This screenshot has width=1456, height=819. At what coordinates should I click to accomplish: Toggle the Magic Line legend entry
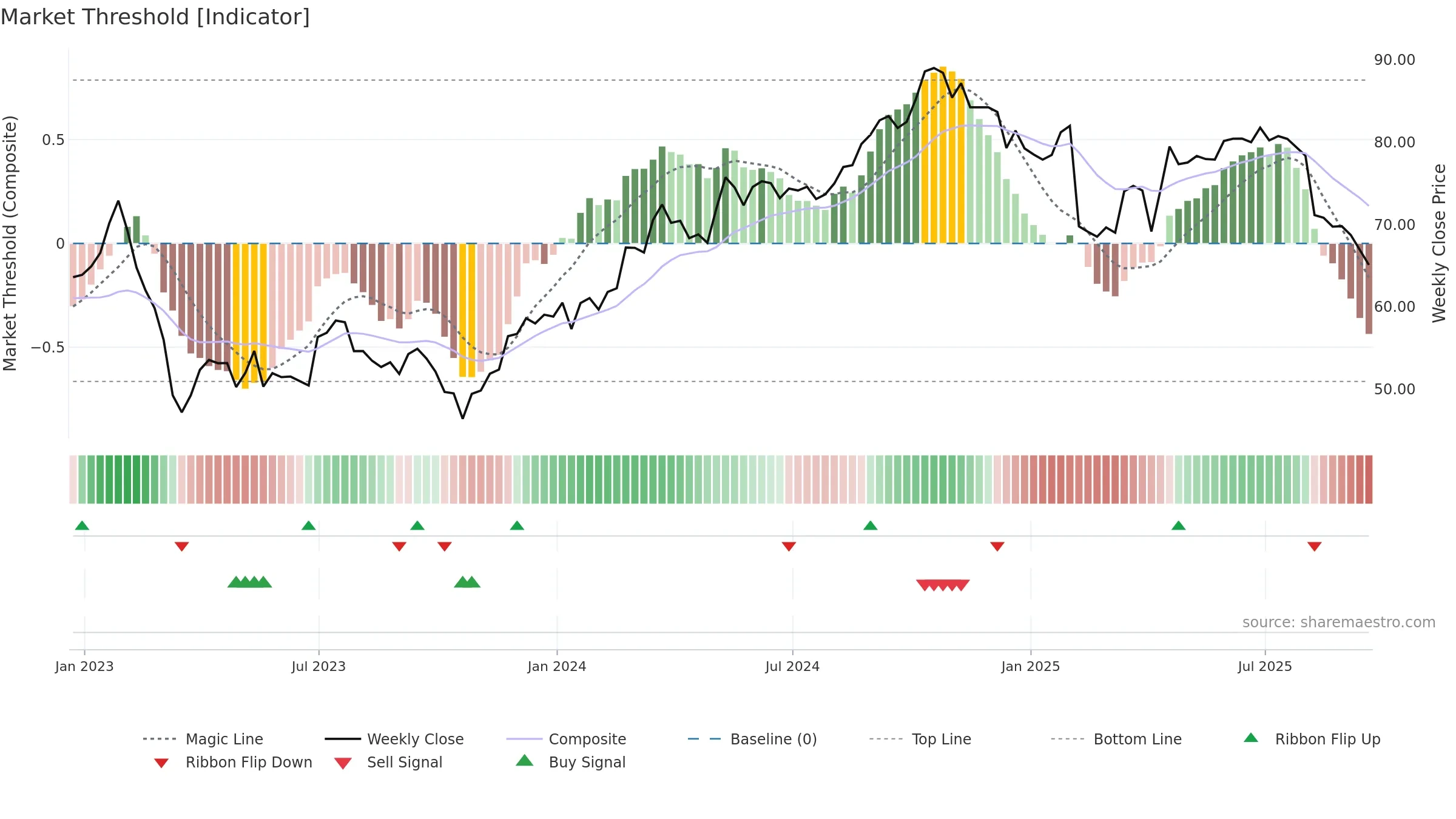pyautogui.click(x=203, y=739)
